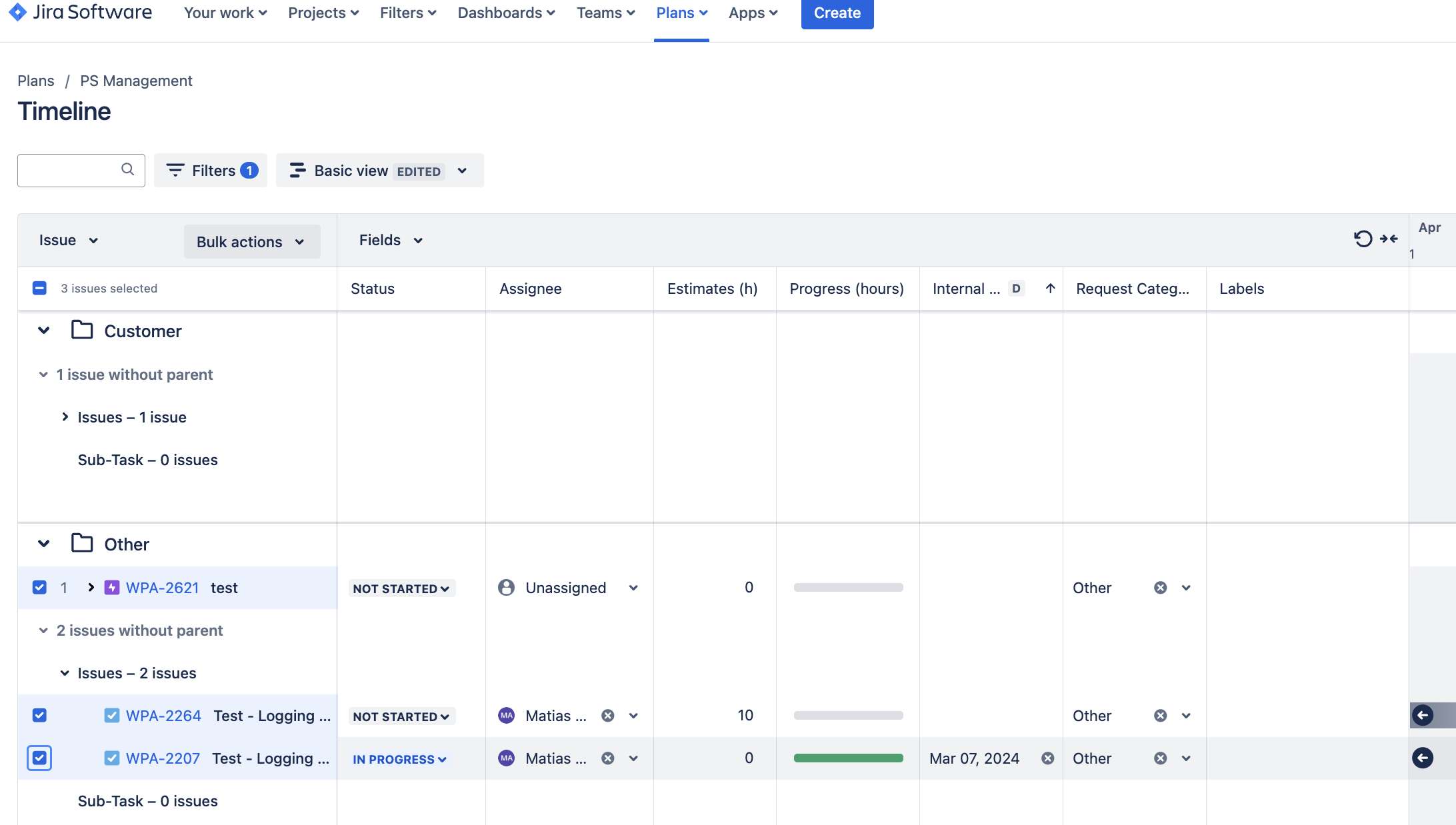Viewport: 1456px width, 825px height.
Task: Deselect the select-all issues checkbox
Action: pyautogui.click(x=39, y=288)
